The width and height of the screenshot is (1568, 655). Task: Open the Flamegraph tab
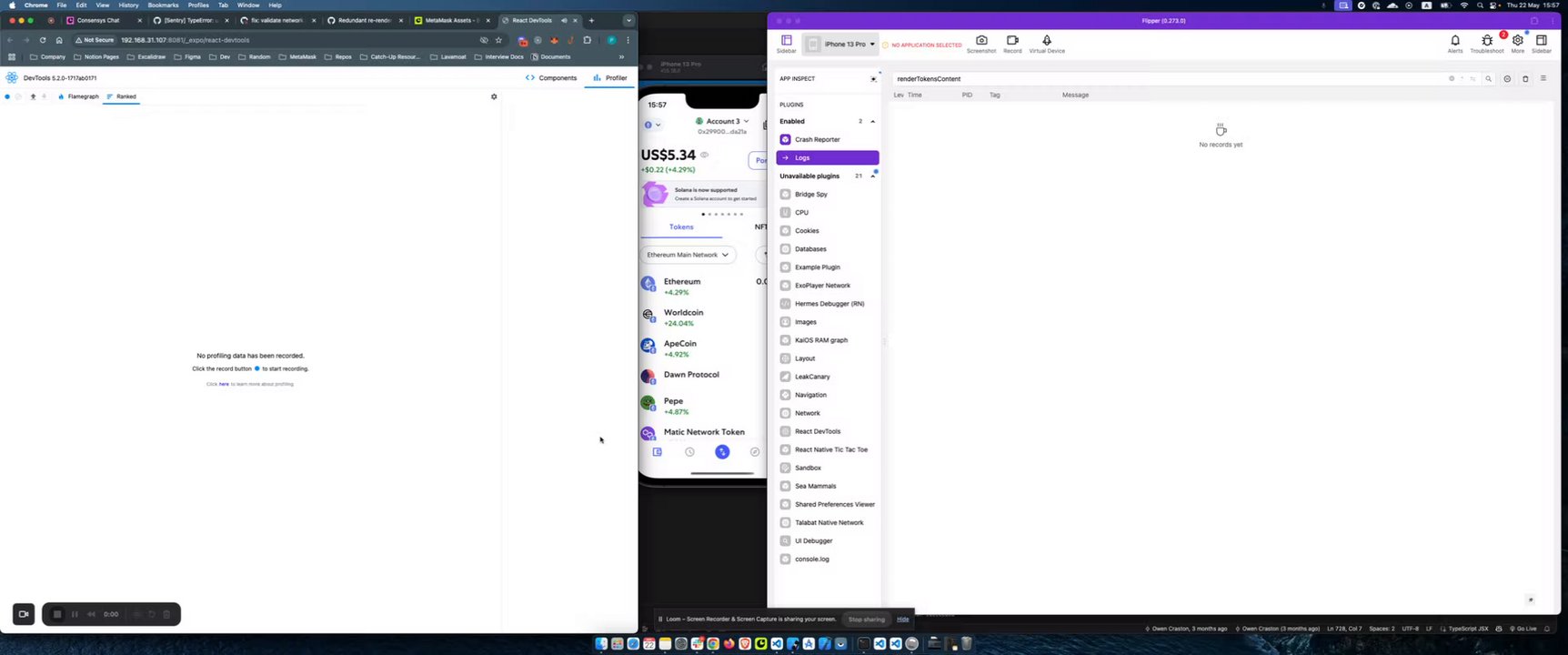(78, 96)
